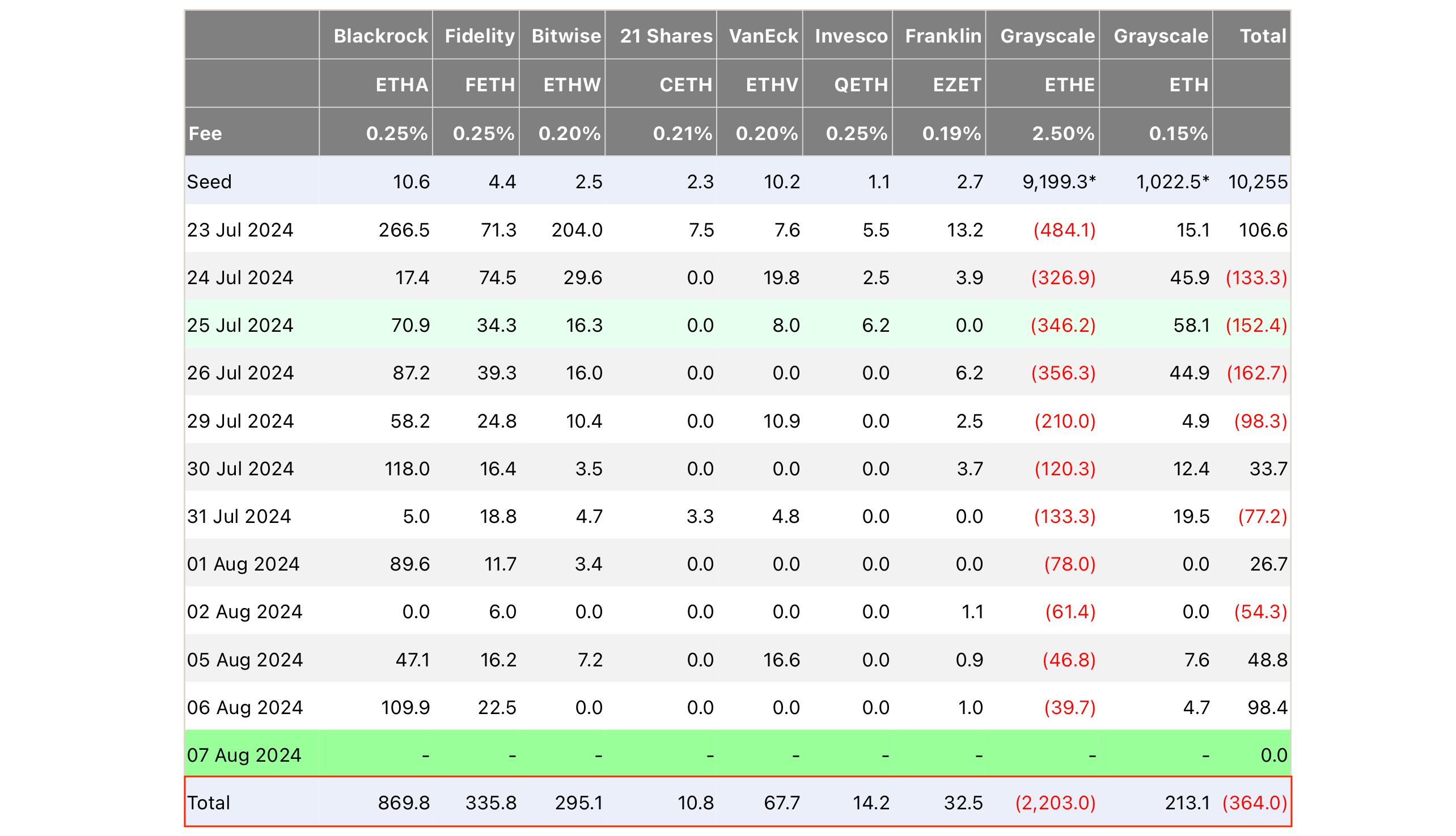Select the Seed row label
Screen dimensions: 1456x836
pos(209,181)
